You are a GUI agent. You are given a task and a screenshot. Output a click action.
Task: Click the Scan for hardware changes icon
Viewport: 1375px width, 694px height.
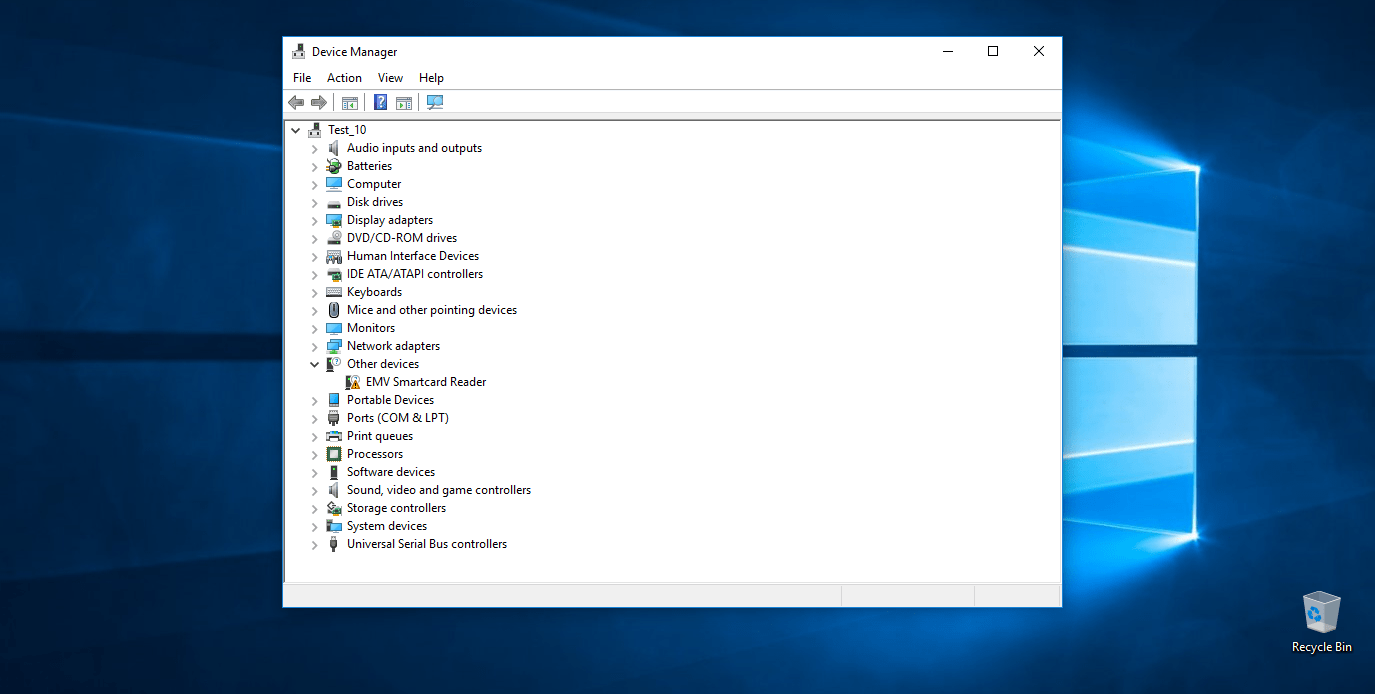click(x=434, y=101)
